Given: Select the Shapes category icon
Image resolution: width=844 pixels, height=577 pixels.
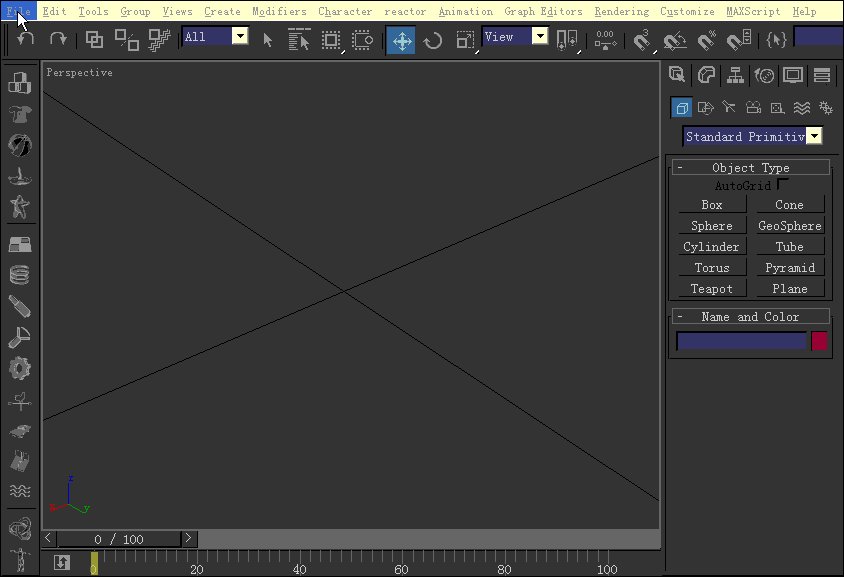Looking at the screenshot, I should point(705,108).
